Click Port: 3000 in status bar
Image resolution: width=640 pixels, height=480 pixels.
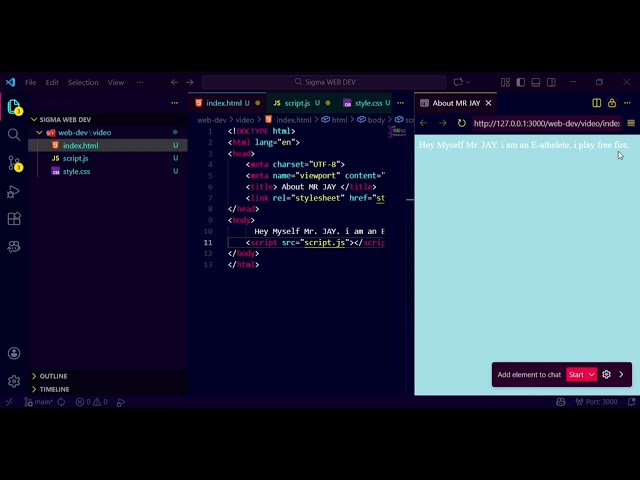[596, 402]
